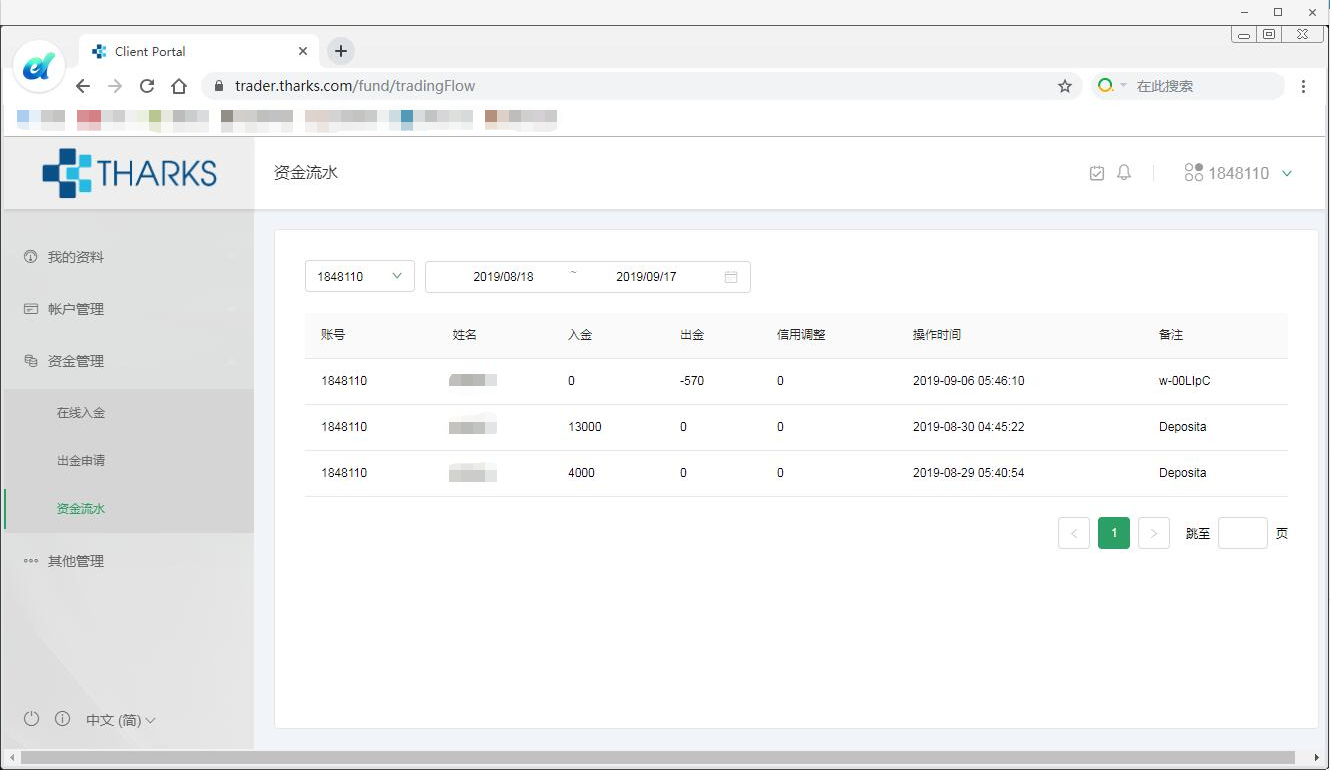This screenshot has width=1330, height=770.
Task: Open the task checklist icon in header
Action: click(1097, 173)
